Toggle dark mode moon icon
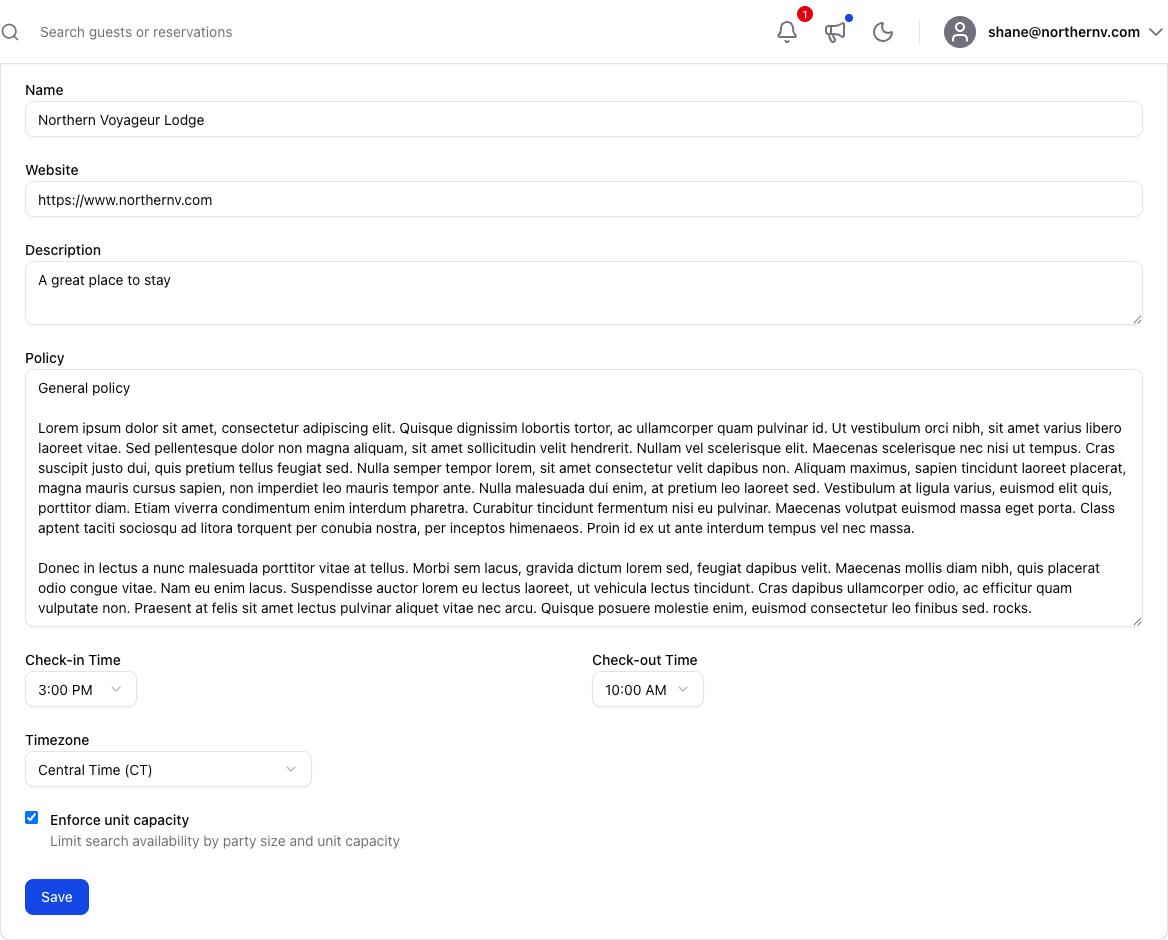Screen dimensions: 1168x940 [883, 32]
